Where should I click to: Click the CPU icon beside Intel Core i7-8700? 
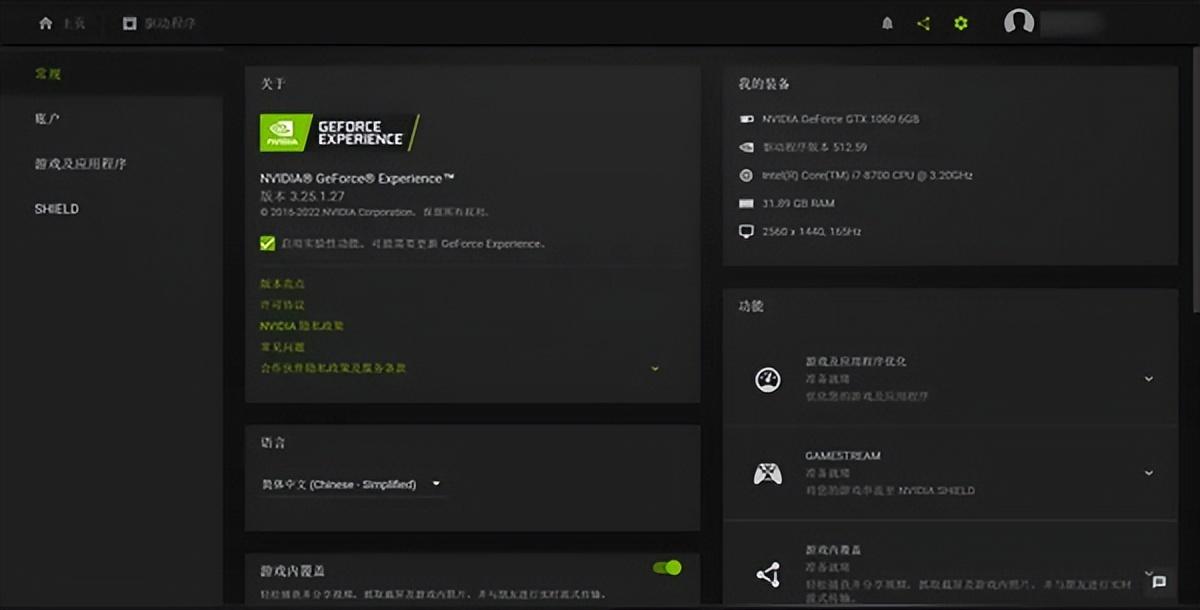pos(745,175)
